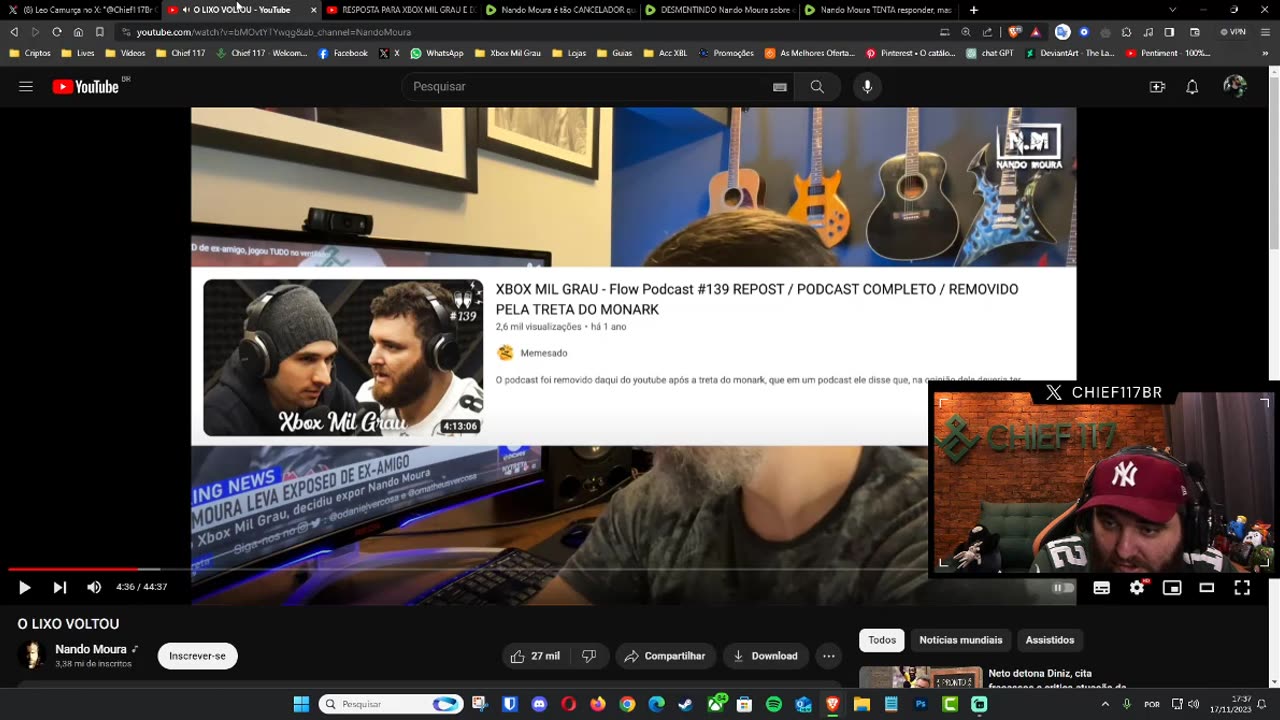Toggle autoplay switch in player
This screenshot has height=720, width=1280.
[x=1063, y=588]
